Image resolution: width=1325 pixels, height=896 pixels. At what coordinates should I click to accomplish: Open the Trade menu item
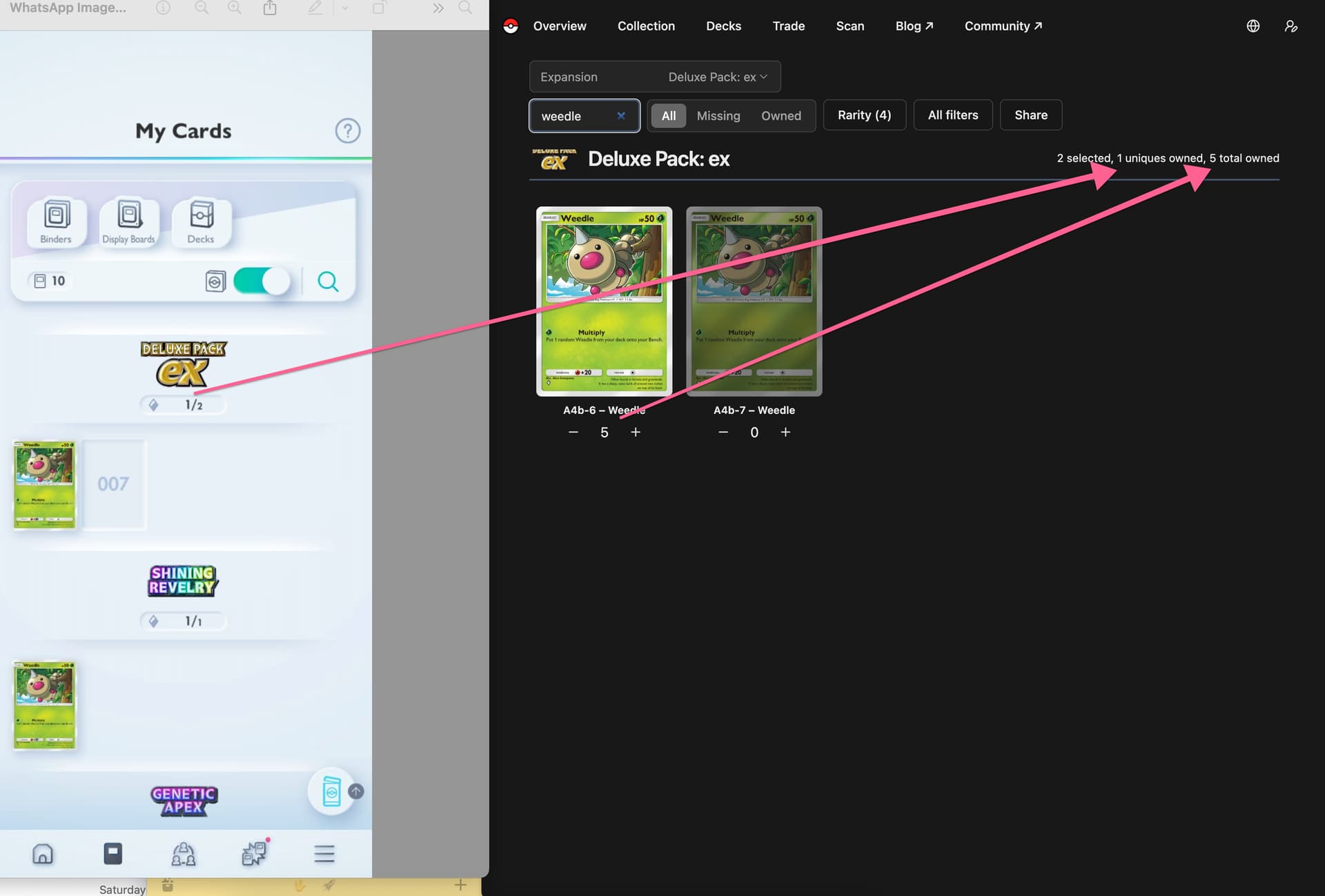[x=789, y=26]
